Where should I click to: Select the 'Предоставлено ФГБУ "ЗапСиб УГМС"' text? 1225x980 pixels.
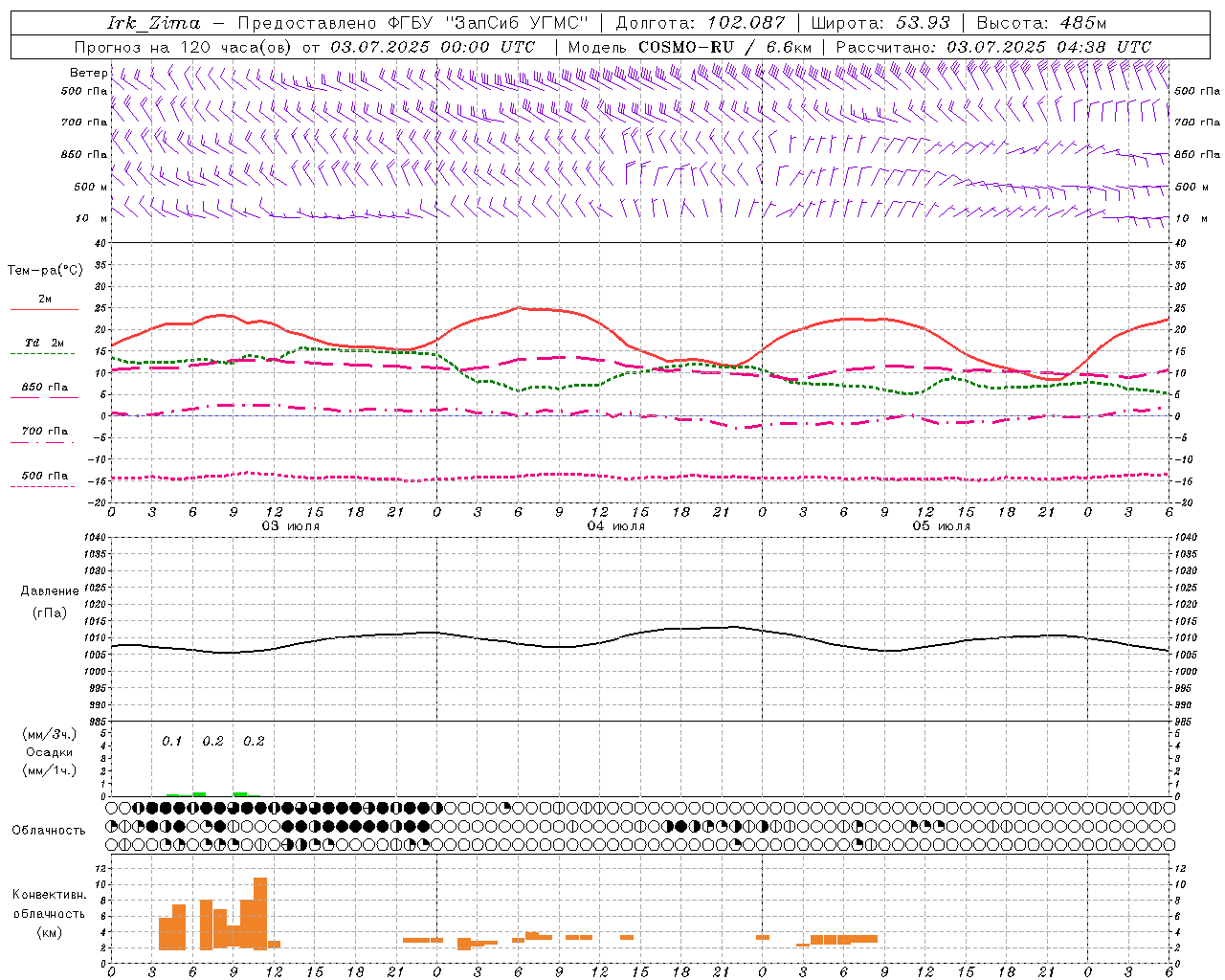pyautogui.click(x=412, y=23)
